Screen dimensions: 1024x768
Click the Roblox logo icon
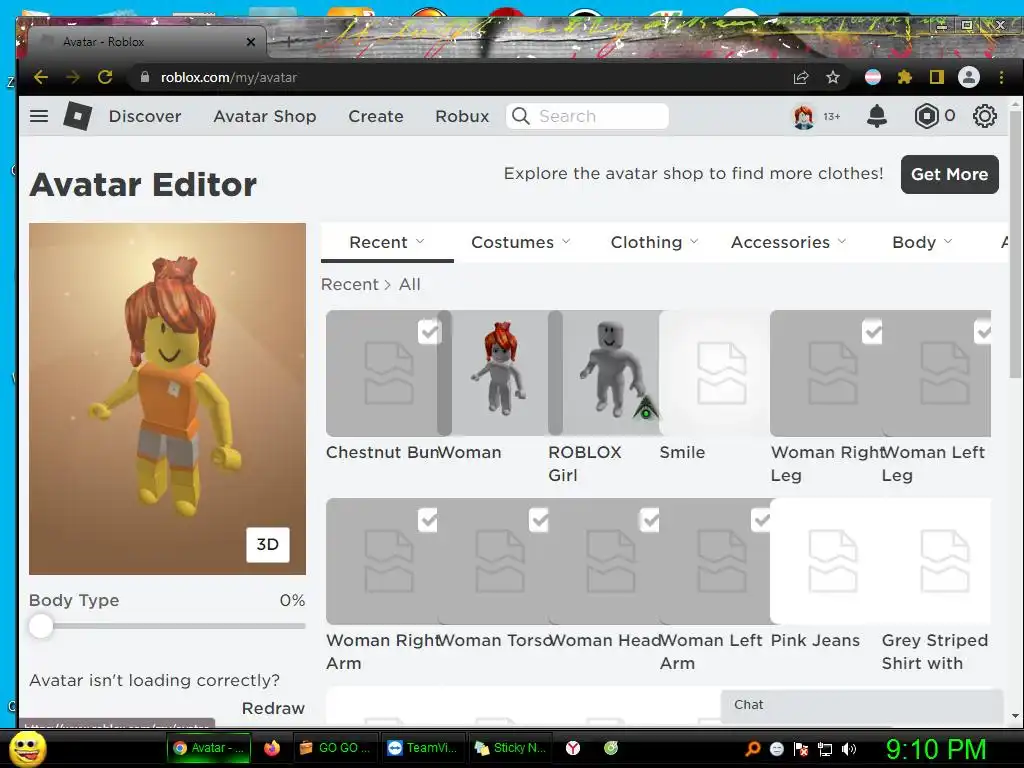click(x=78, y=116)
